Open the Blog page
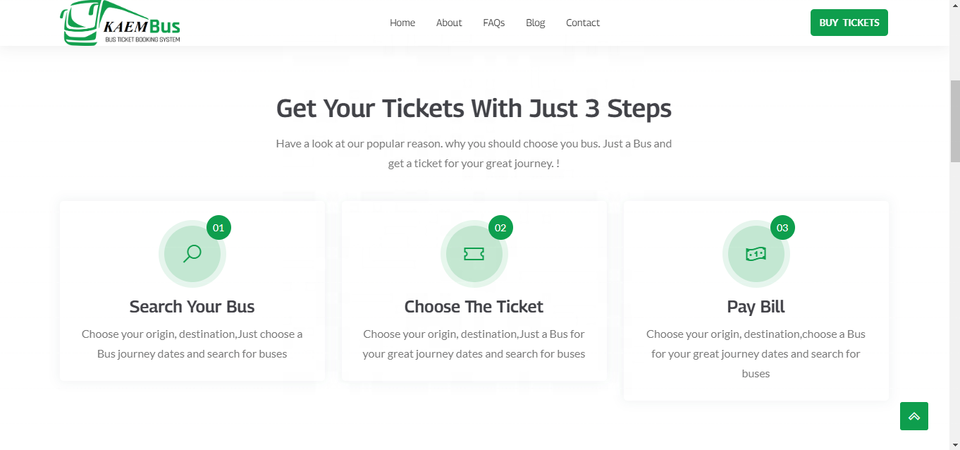 point(536,23)
